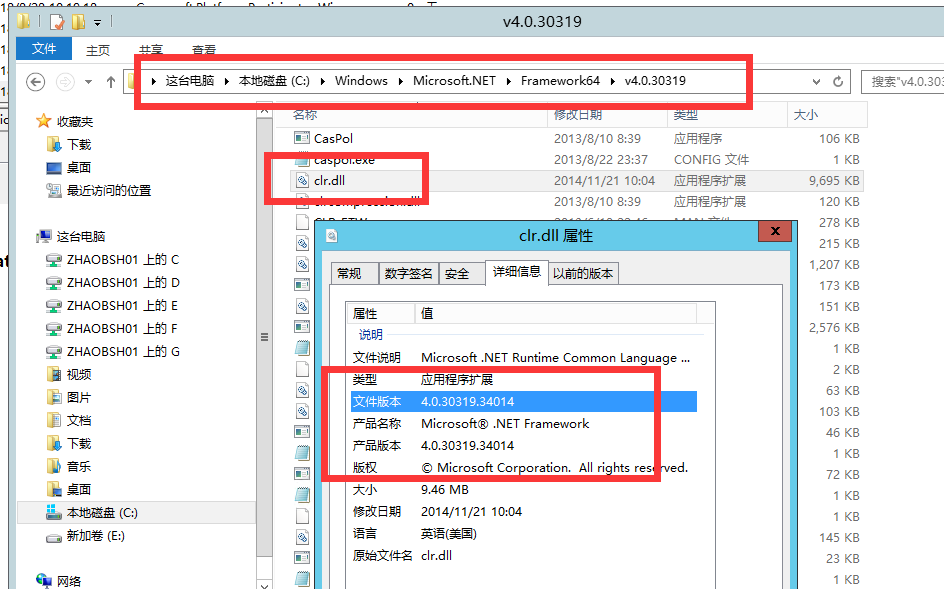Click the quick access Properties icon
The image size is (944, 589).
tap(57, 23)
